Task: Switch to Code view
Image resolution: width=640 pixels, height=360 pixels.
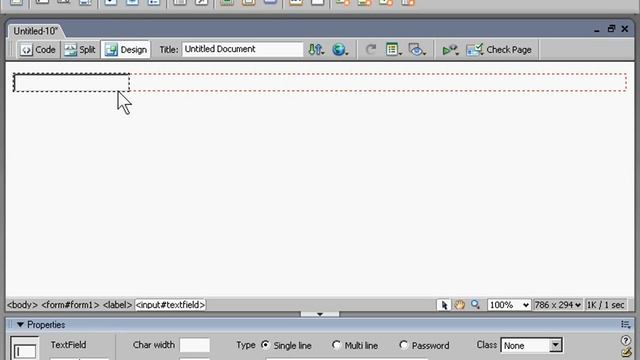Action: (x=38, y=50)
